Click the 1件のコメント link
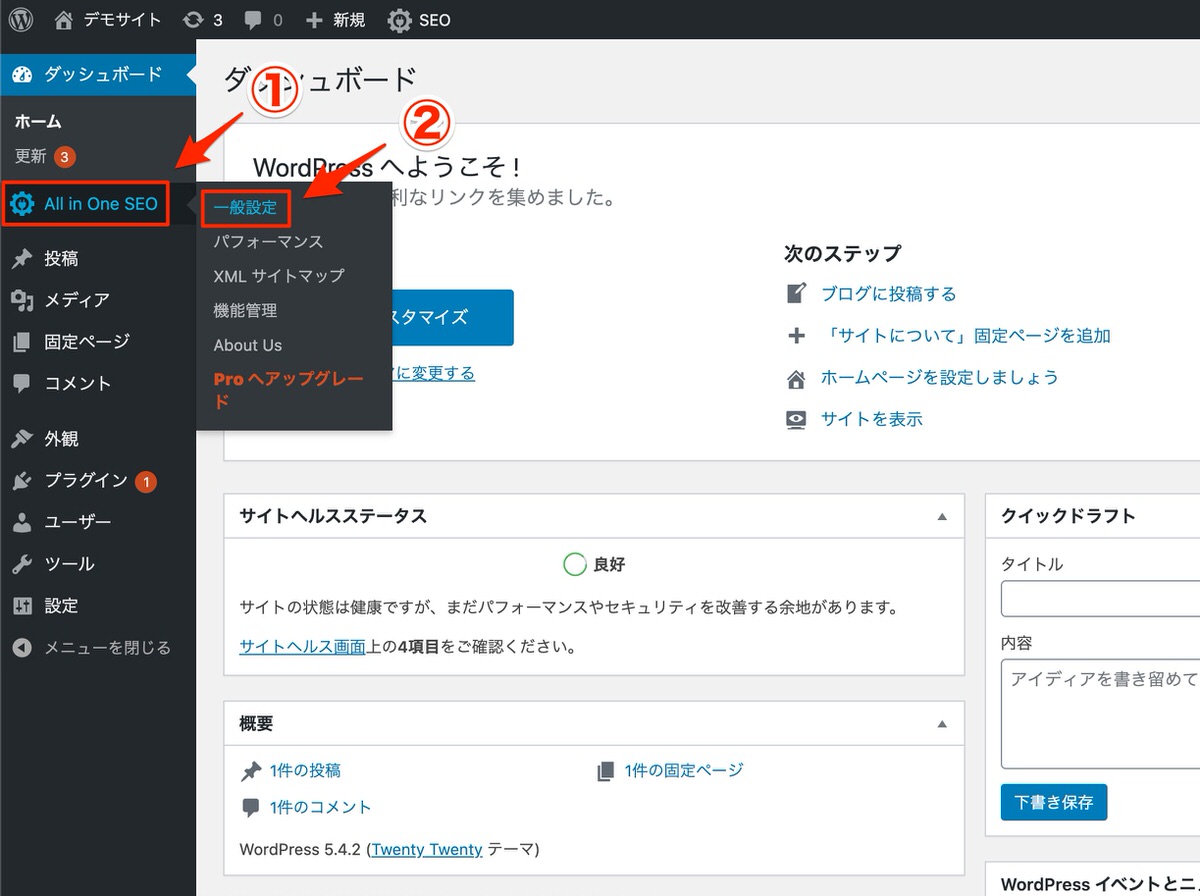Viewport: 1200px width, 896px height. click(320, 807)
